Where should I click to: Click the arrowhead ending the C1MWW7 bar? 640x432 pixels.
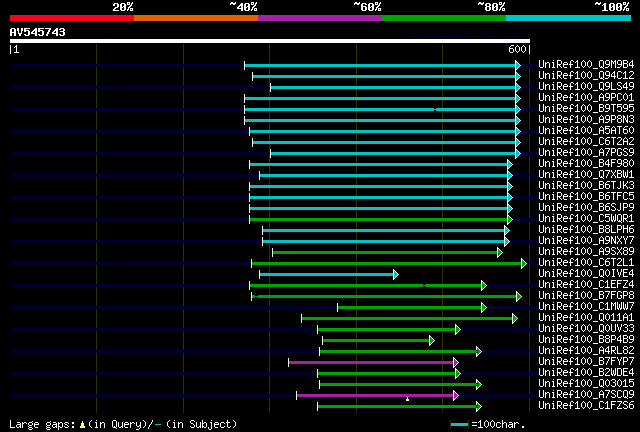click(484, 307)
